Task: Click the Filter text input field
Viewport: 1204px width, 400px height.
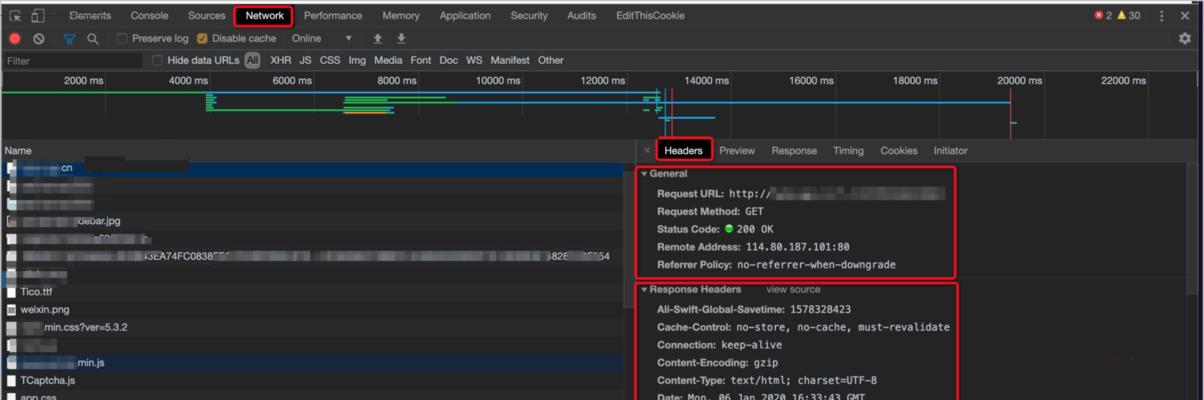Action: [70, 61]
